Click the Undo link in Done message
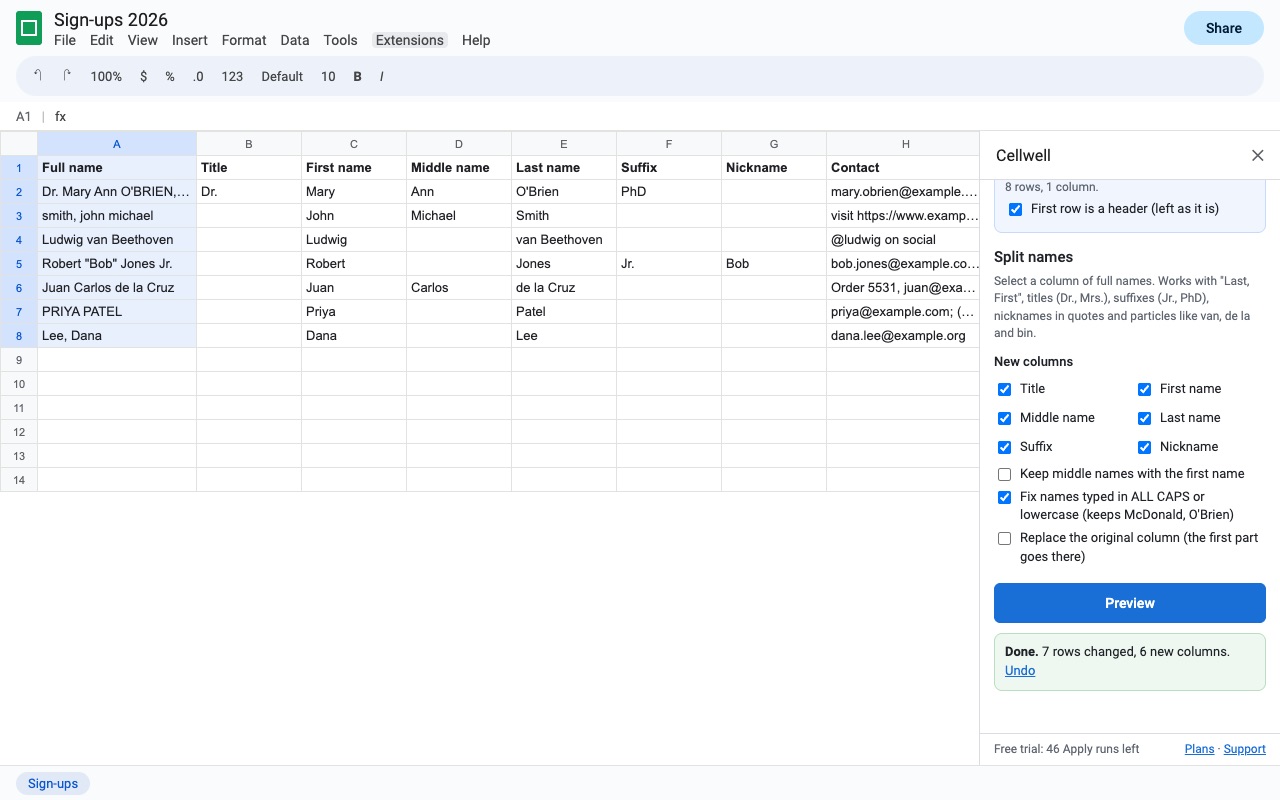Screen dimensions: 1280x800 pyautogui.click(x=1020, y=670)
